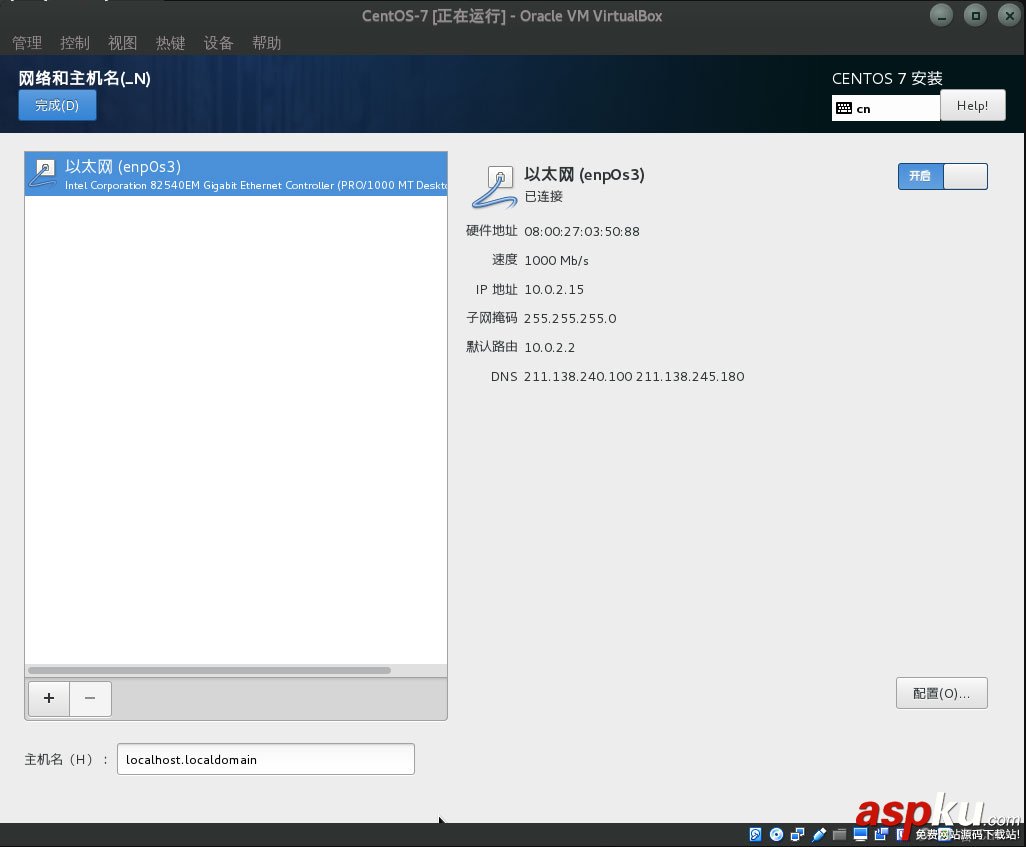Screen dimensions: 1026x847
Task: Open the 管理 menu
Action: (x=26, y=43)
